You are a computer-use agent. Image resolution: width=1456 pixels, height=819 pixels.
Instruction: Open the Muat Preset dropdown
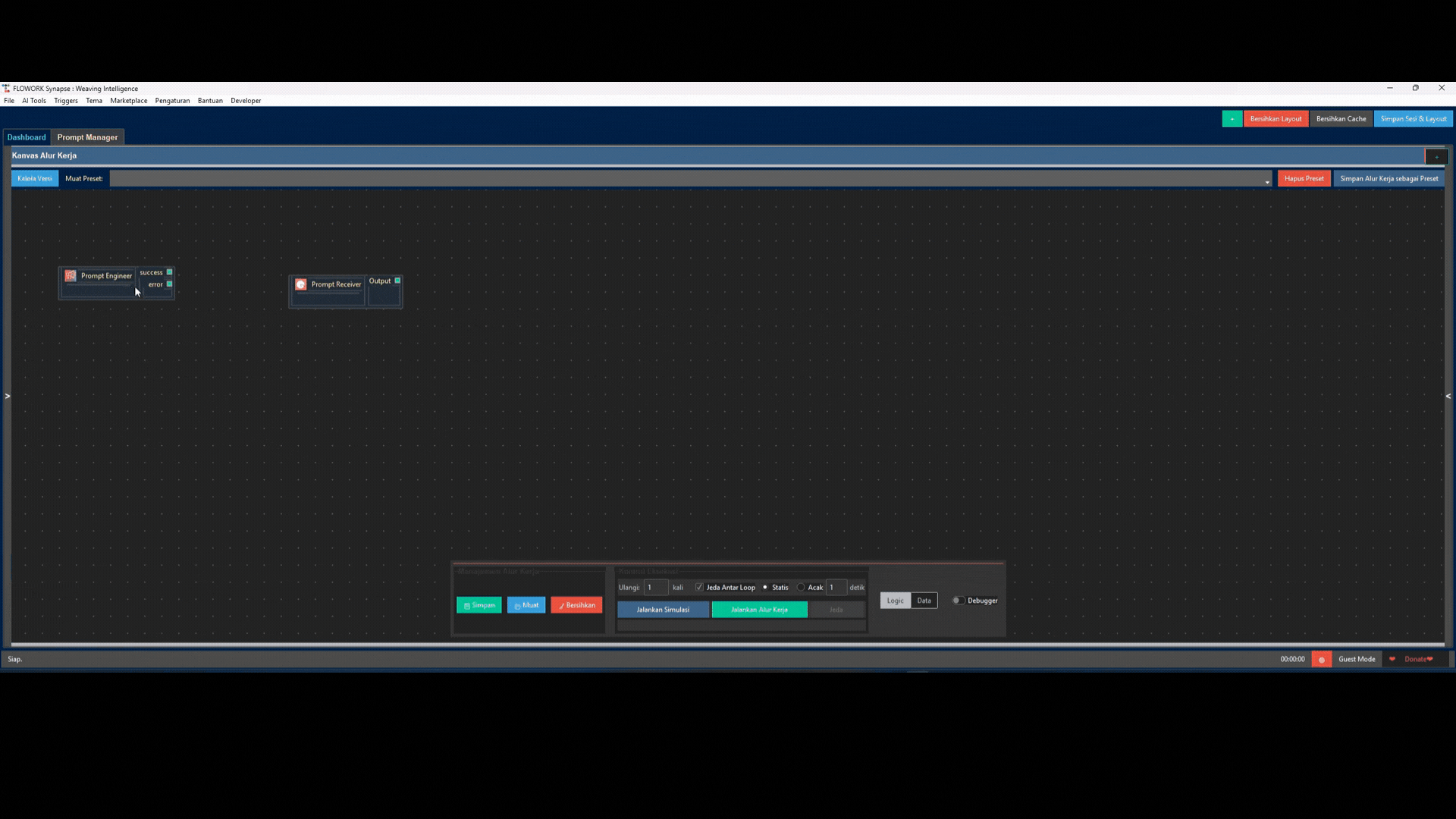point(1266,180)
